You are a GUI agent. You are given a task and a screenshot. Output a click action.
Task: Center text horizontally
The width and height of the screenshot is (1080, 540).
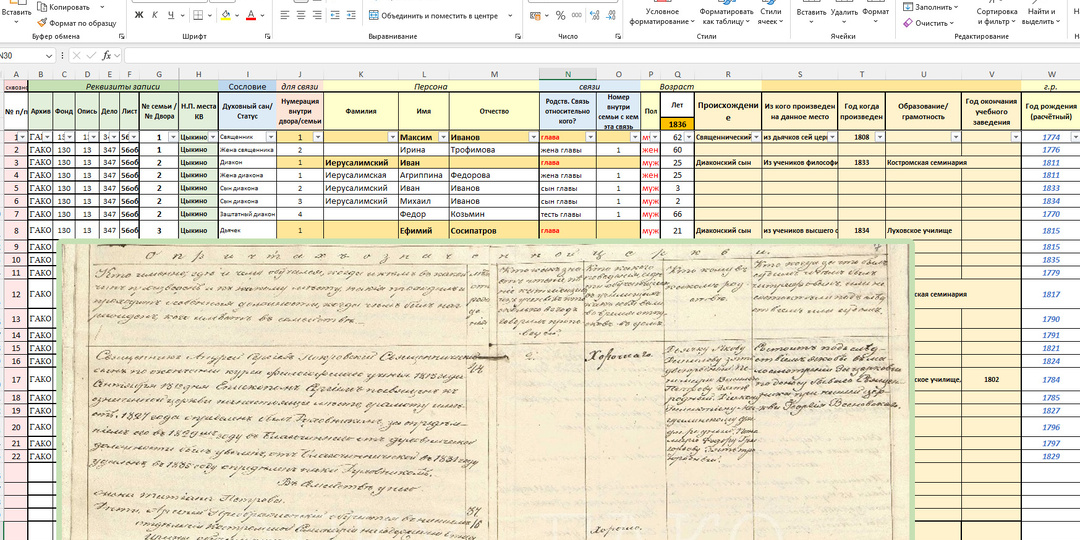coord(301,14)
